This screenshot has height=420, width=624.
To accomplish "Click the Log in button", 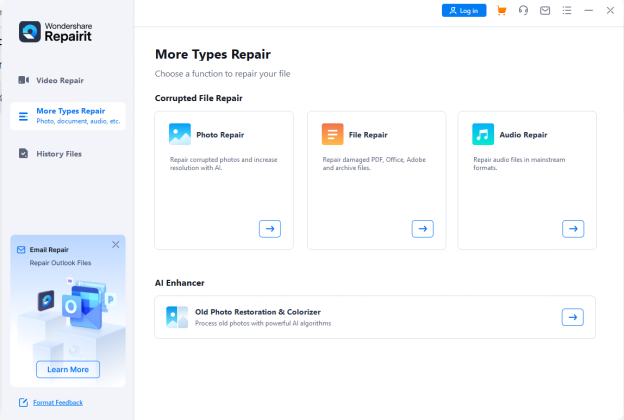I will click(x=464, y=11).
